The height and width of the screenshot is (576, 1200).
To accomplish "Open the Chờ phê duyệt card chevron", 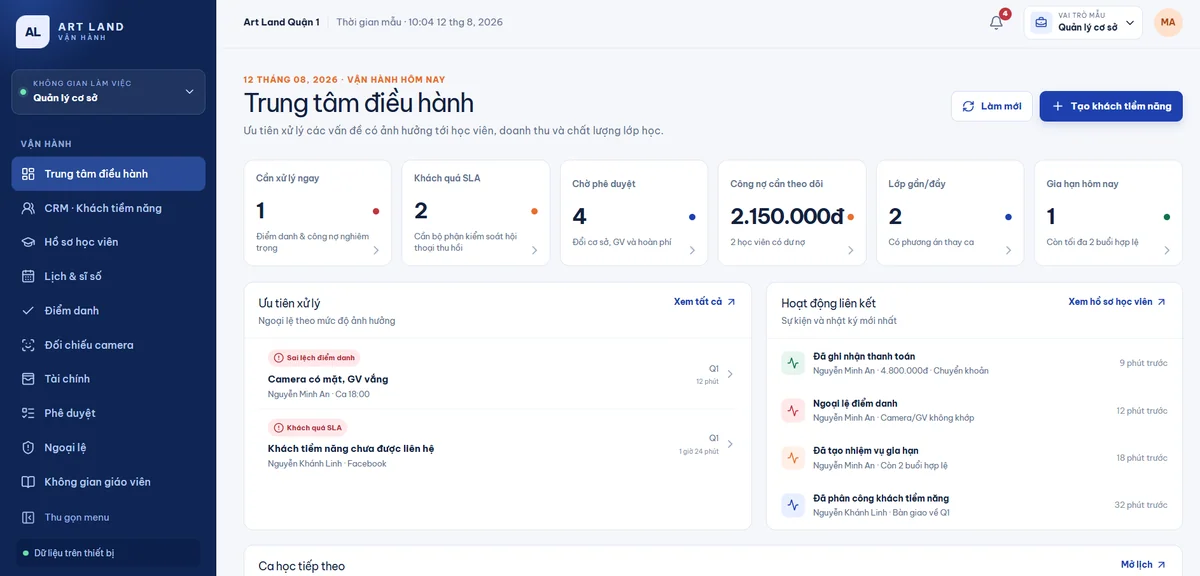I will pyautogui.click(x=692, y=251).
